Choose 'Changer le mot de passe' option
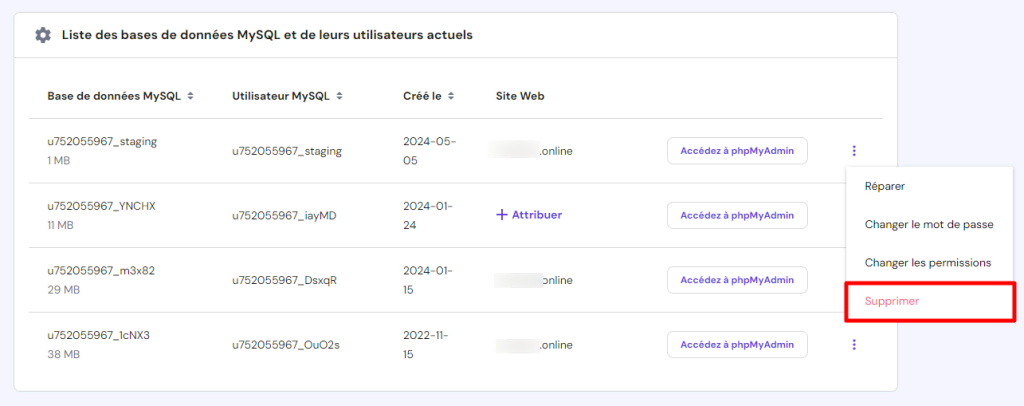1024x406 pixels. tap(928, 224)
